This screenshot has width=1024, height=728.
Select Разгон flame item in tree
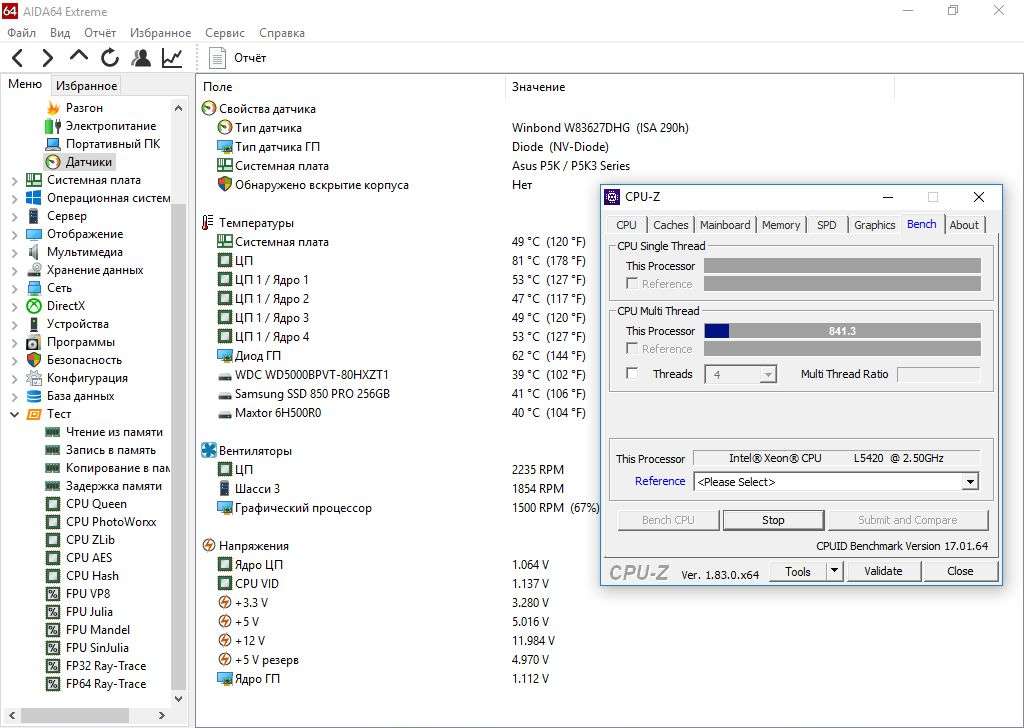[x=76, y=108]
